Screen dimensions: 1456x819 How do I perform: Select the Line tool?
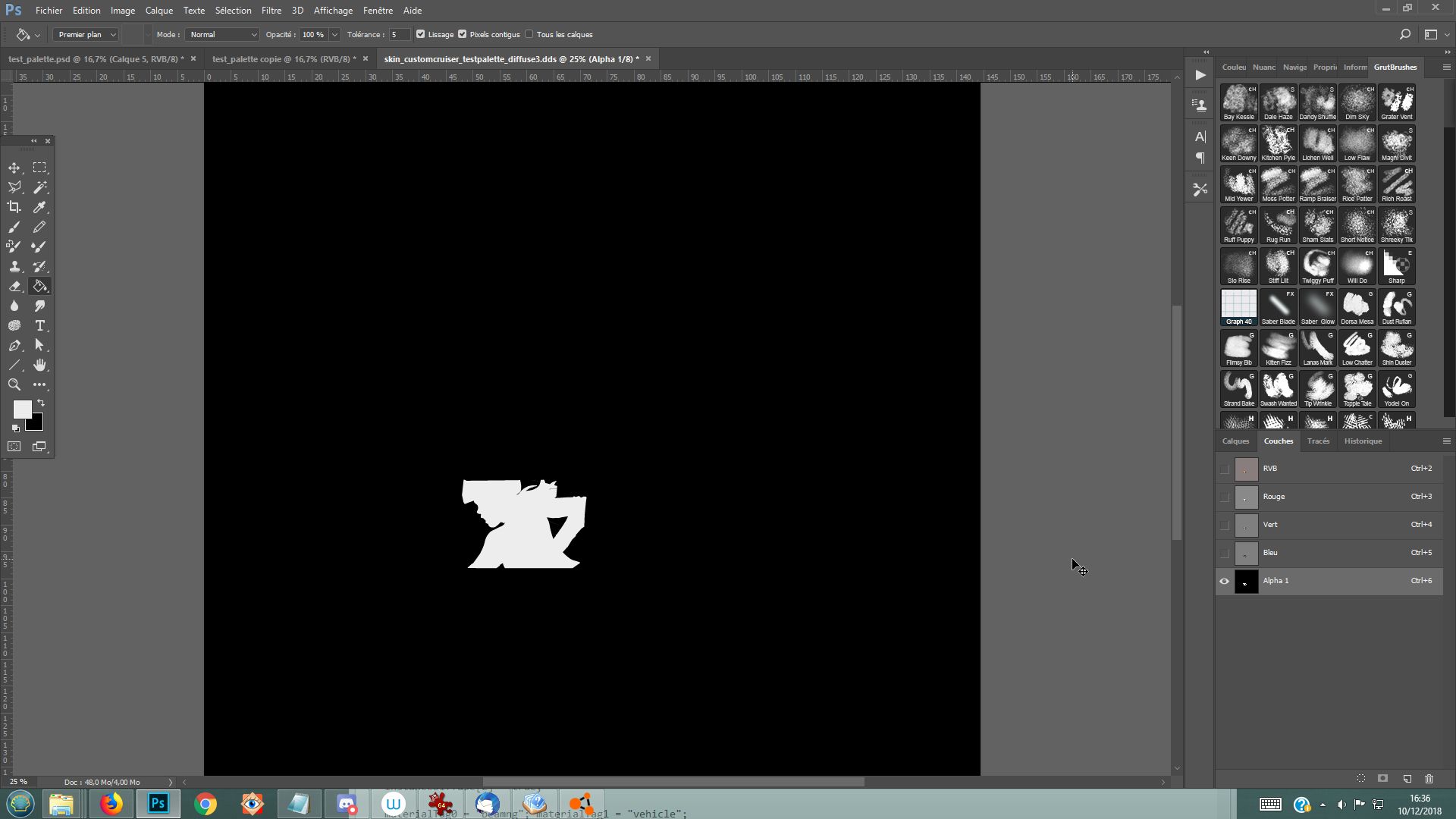click(x=14, y=365)
